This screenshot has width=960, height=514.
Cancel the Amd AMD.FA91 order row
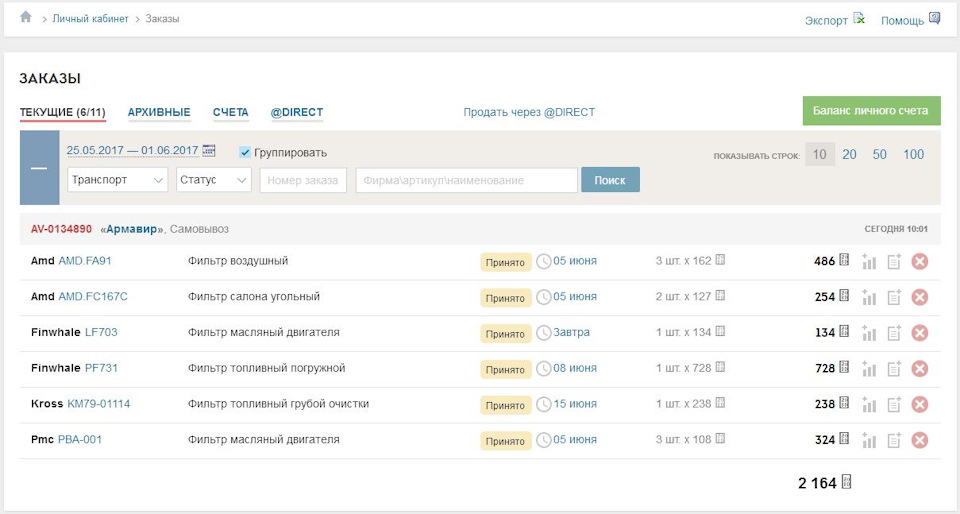(x=920, y=262)
